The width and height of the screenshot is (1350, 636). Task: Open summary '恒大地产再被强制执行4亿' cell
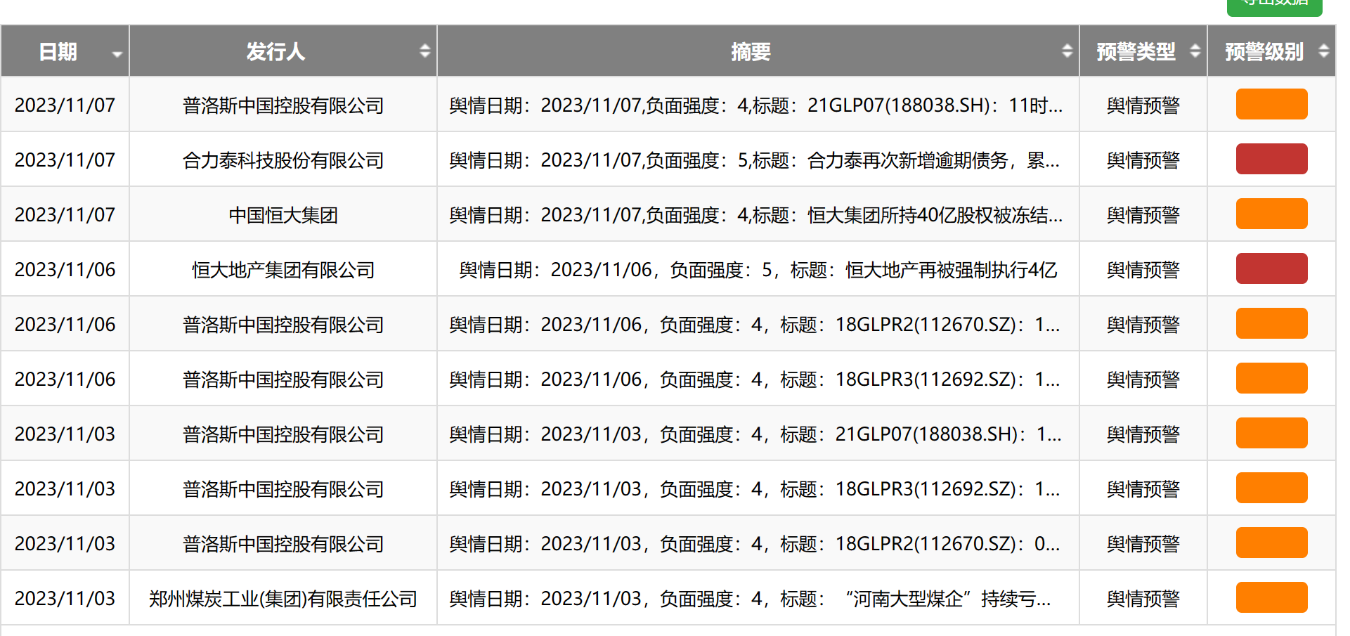[758, 270]
